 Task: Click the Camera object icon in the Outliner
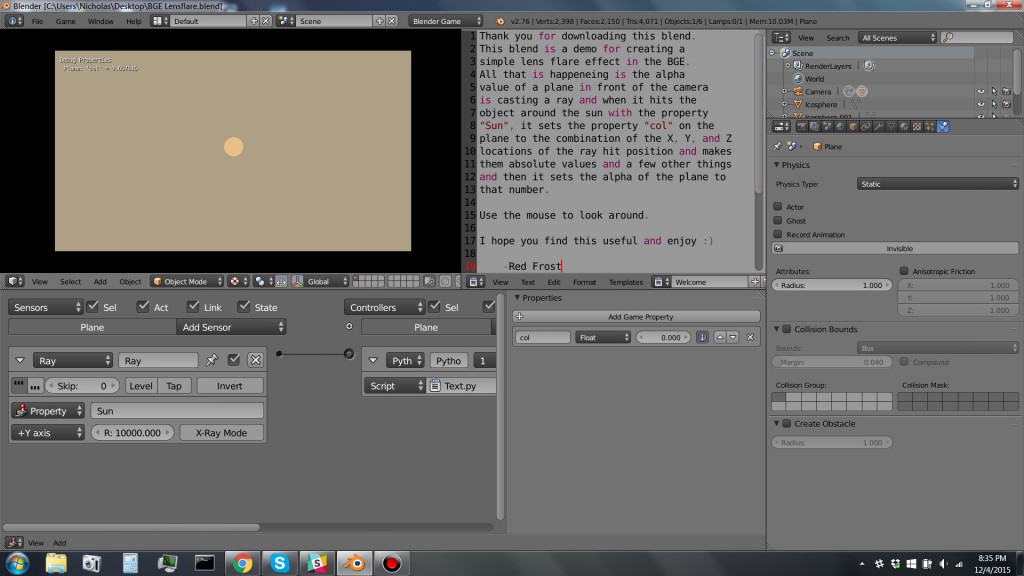798,92
